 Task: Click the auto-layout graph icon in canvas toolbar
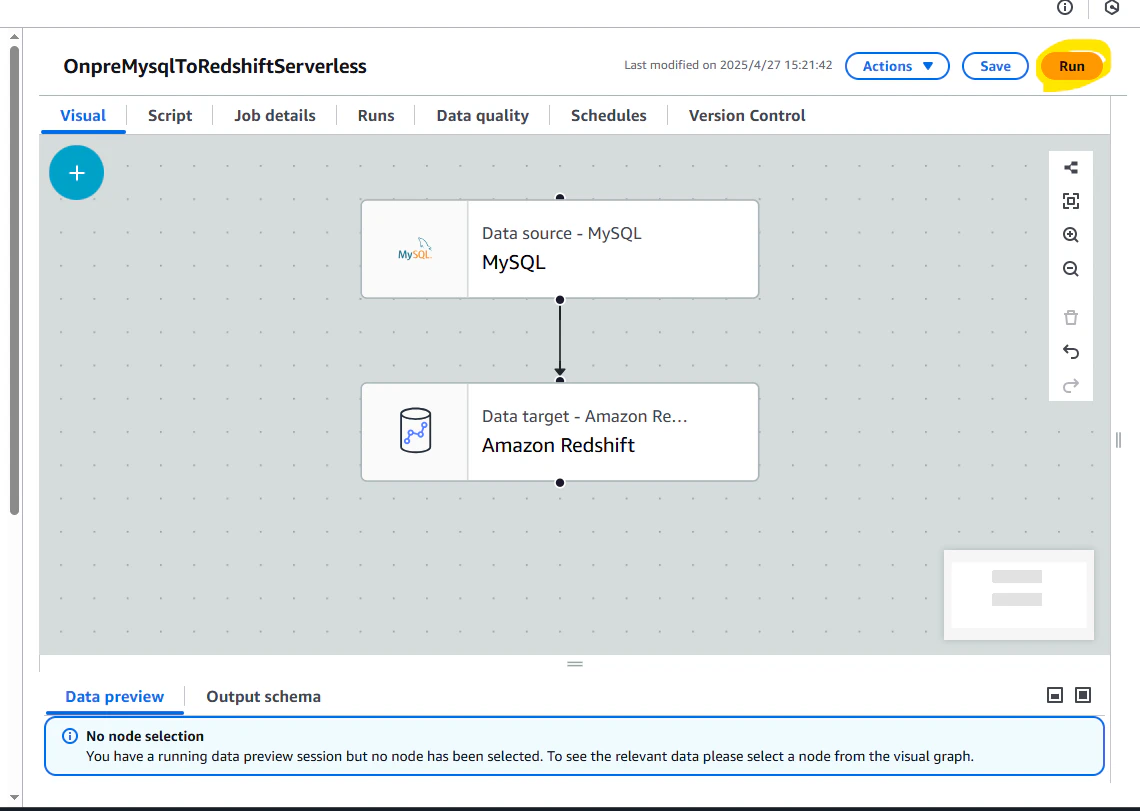coord(1071,167)
